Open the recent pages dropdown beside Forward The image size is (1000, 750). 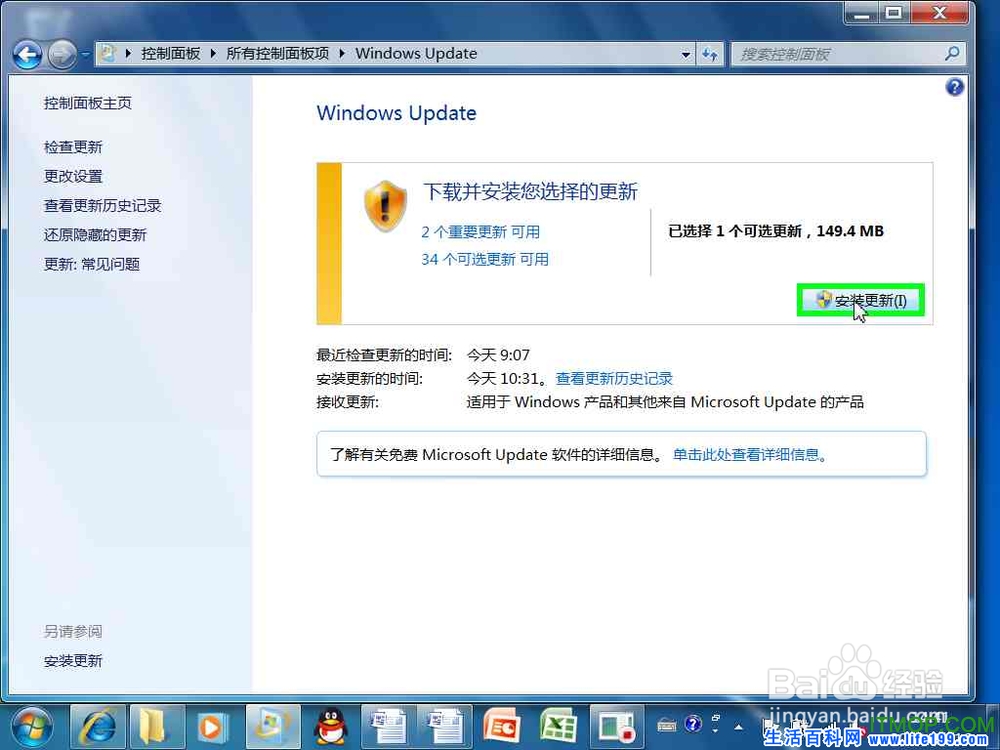pos(85,55)
